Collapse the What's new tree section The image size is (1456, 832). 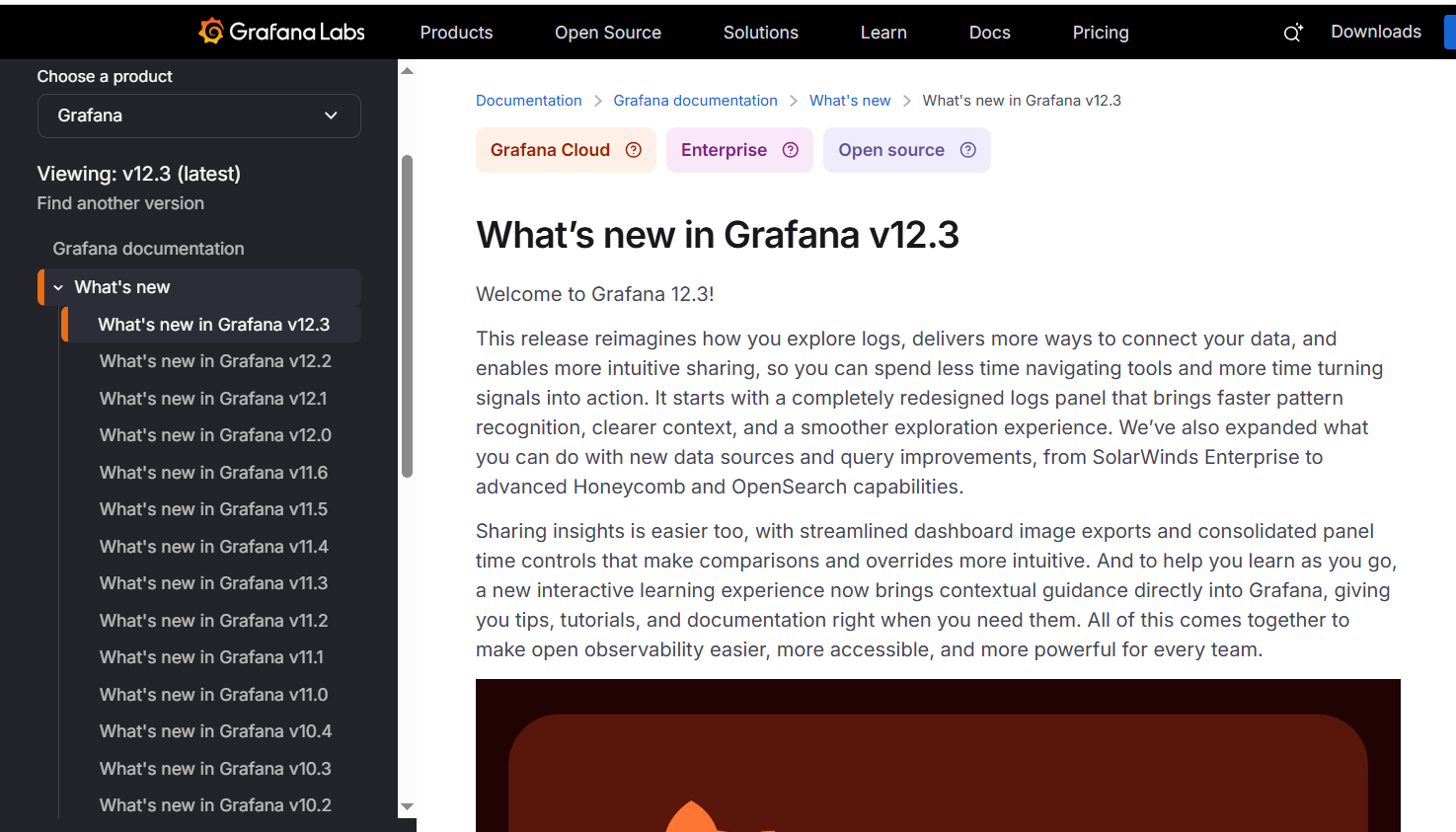58,287
